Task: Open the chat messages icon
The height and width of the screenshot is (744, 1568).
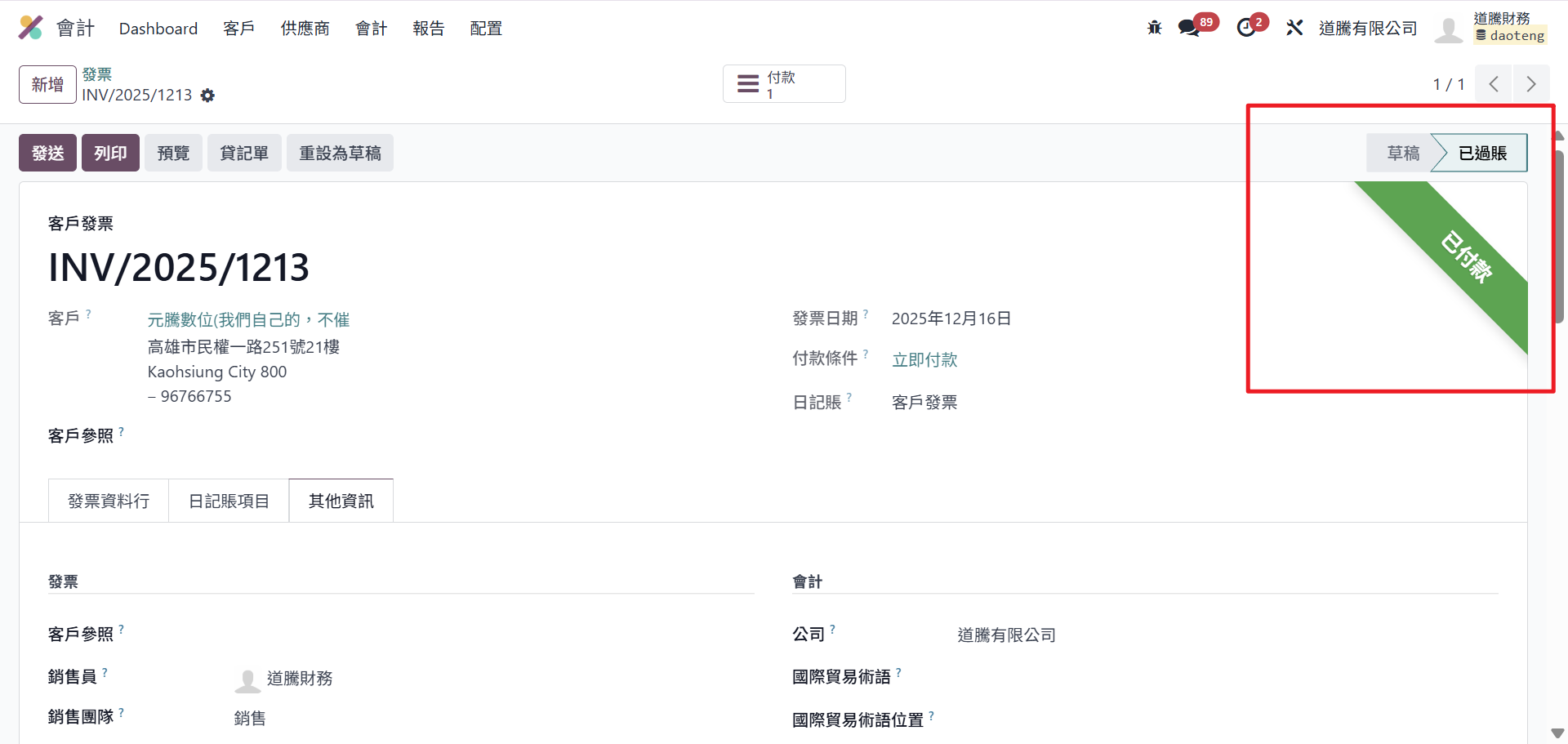Action: 1189,28
